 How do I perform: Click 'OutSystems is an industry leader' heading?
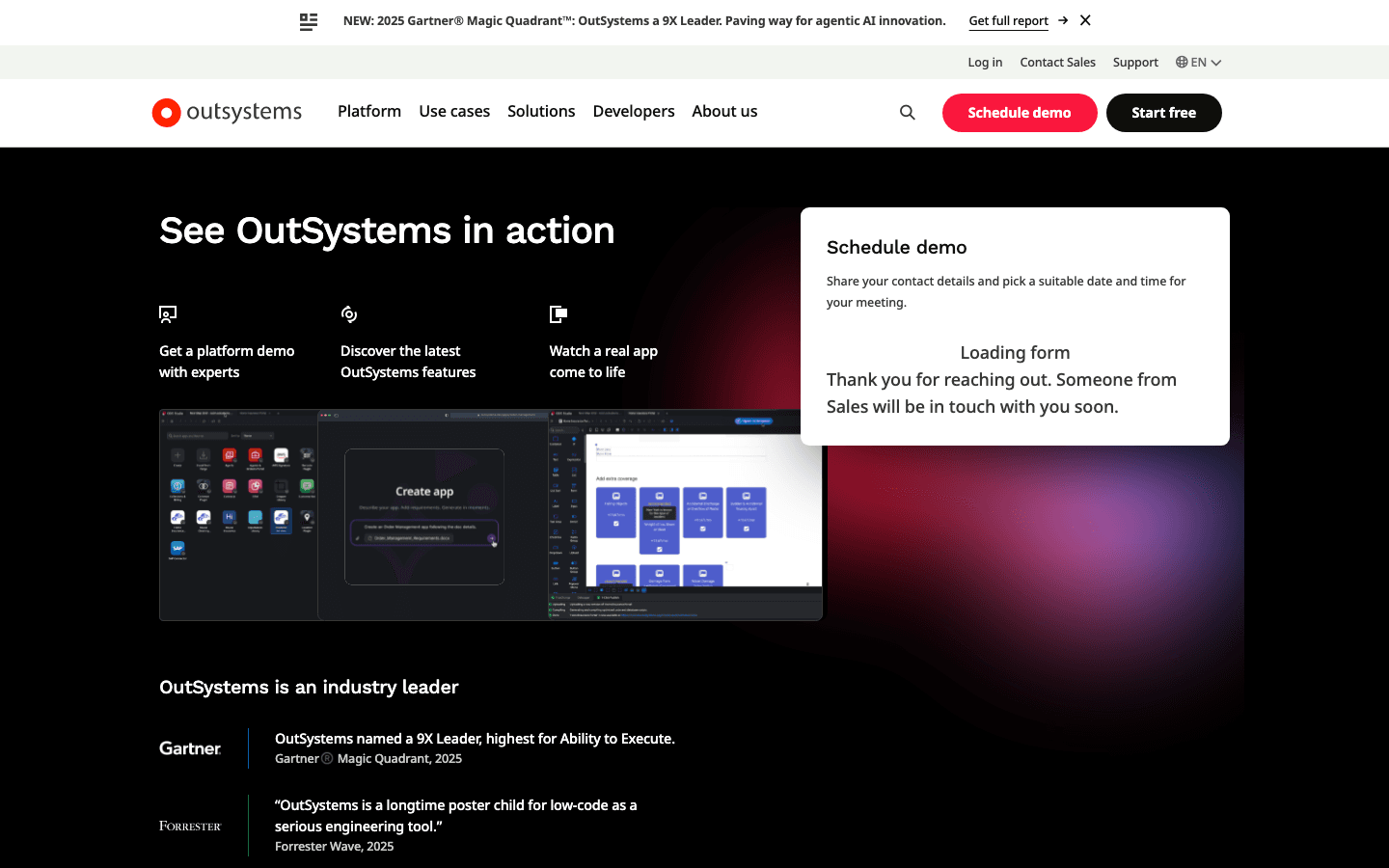[x=309, y=687]
